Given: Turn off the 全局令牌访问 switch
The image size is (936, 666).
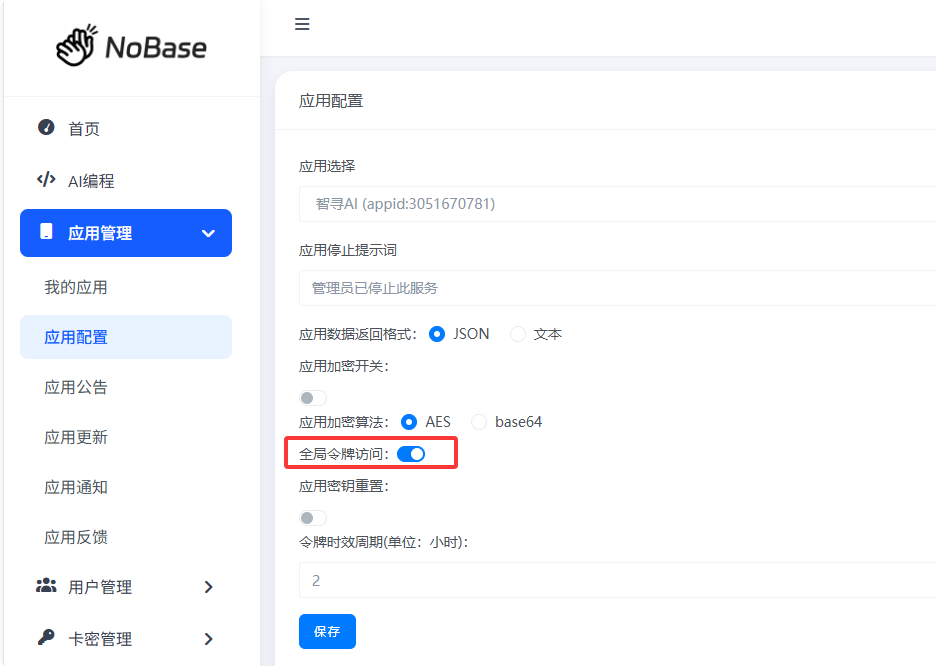Looking at the screenshot, I should [x=411, y=454].
